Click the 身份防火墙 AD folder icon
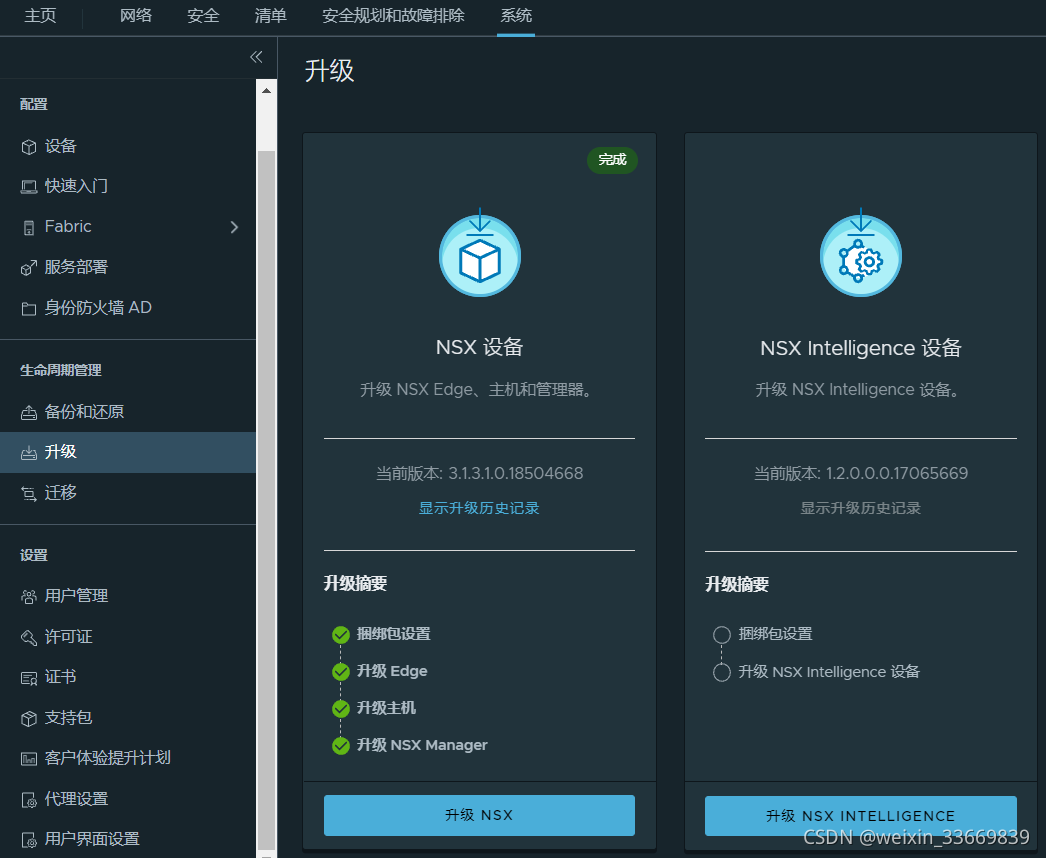Screen dimensions: 1046x858 [x=29, y=309]
